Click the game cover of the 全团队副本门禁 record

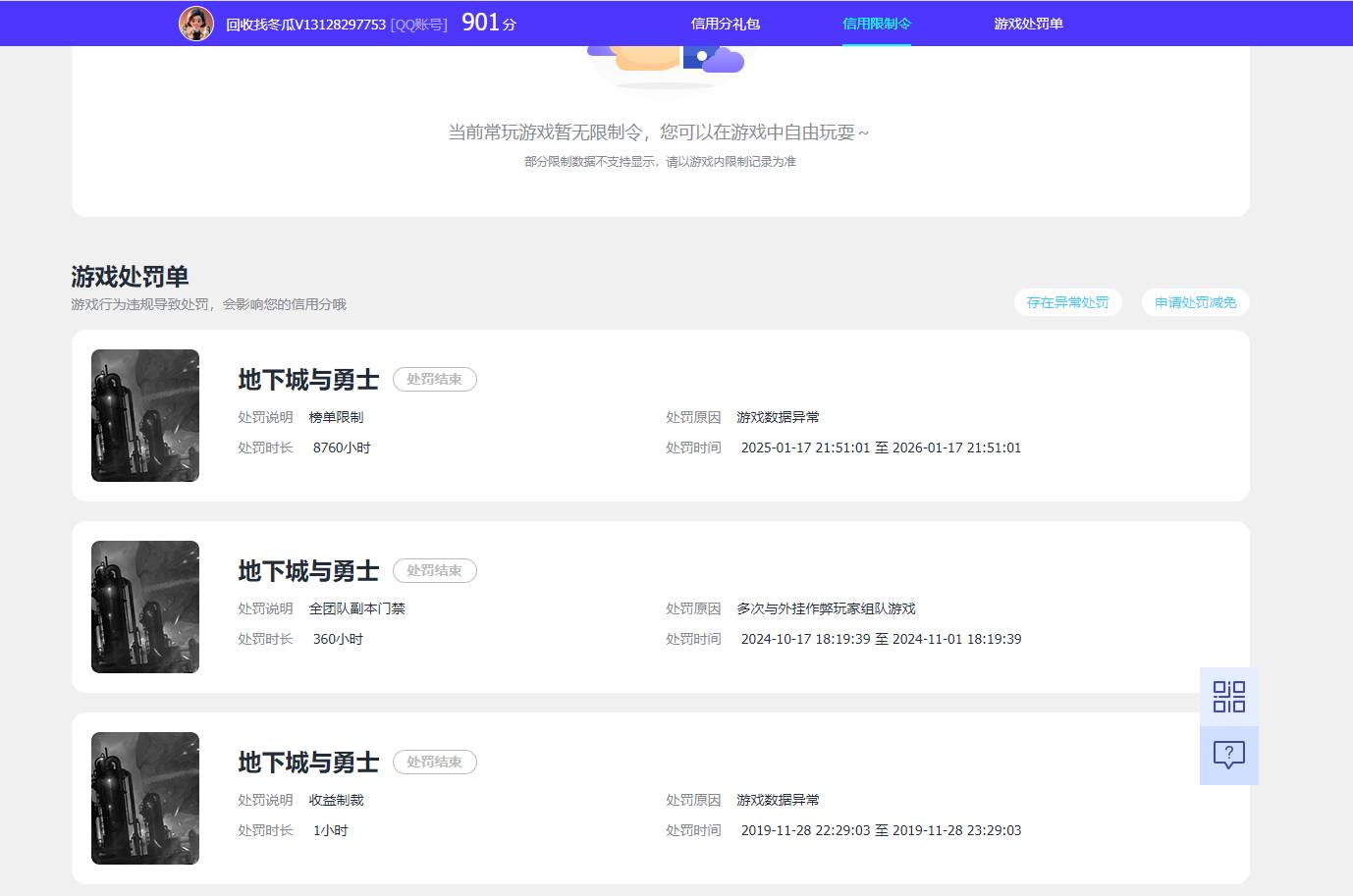(145, 606)
